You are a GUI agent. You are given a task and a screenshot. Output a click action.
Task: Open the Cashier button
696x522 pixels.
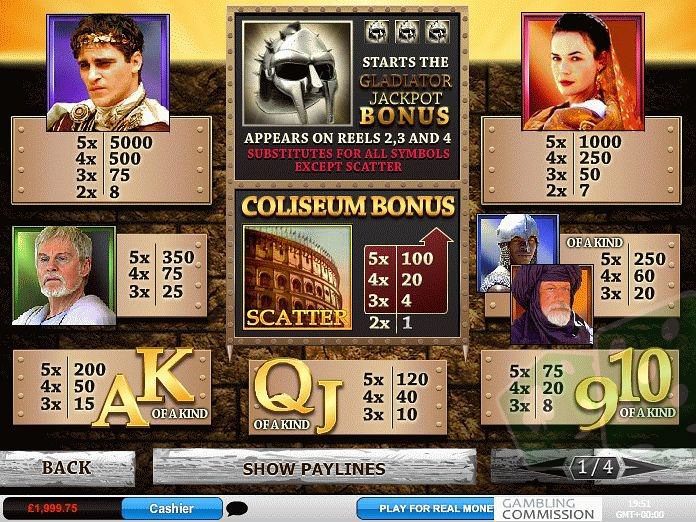click(x=172, y=509)
